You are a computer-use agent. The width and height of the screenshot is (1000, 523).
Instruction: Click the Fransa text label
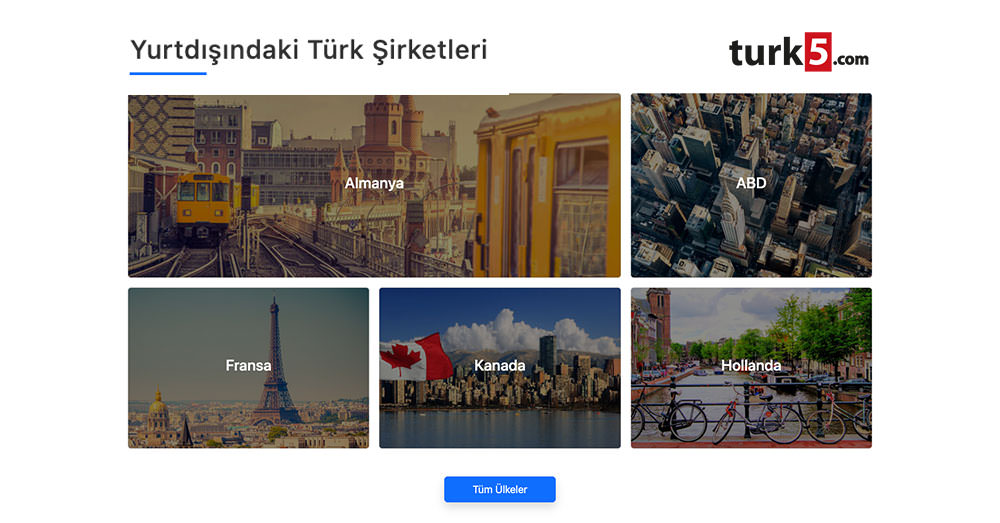(x=249, y=365)
